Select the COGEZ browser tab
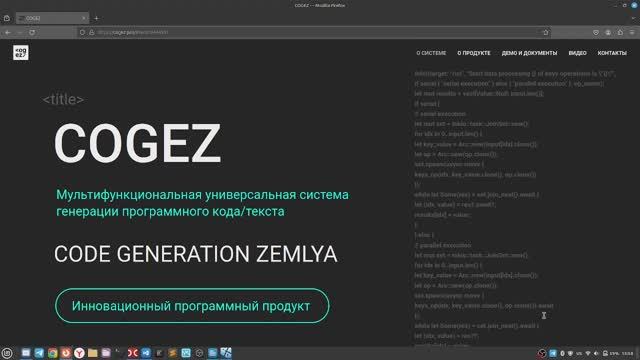Image resolution: width=640 pixels, height=360 pixels. (x=52, y=18)
